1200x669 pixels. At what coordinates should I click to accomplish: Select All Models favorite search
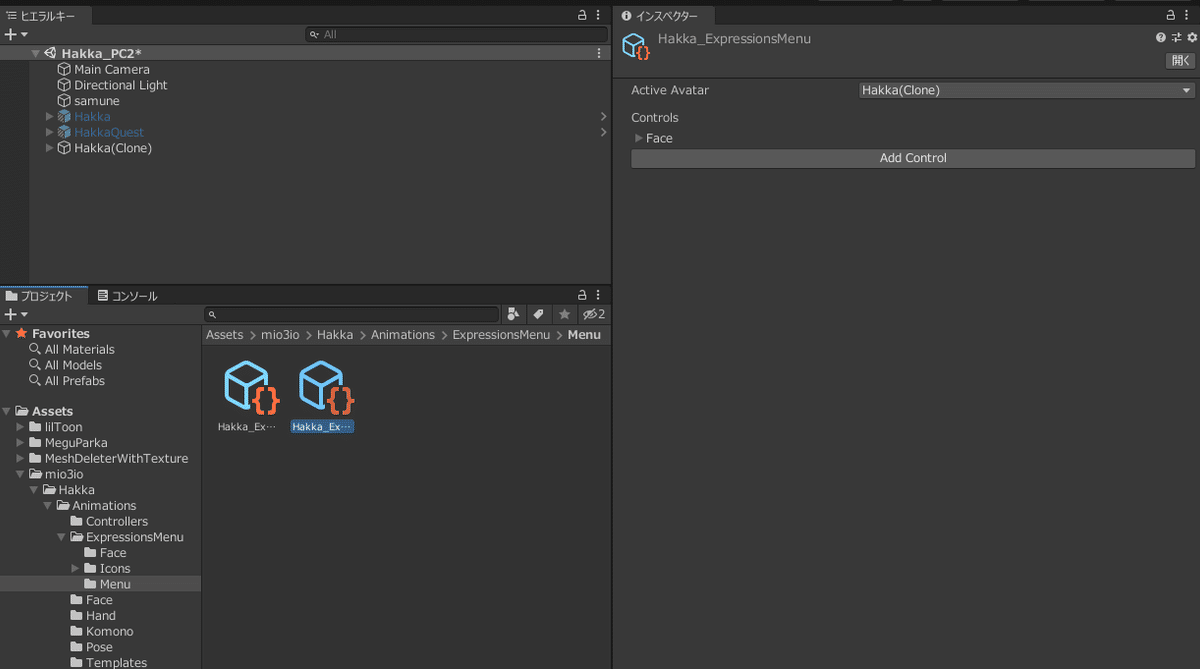pos(74,365)
